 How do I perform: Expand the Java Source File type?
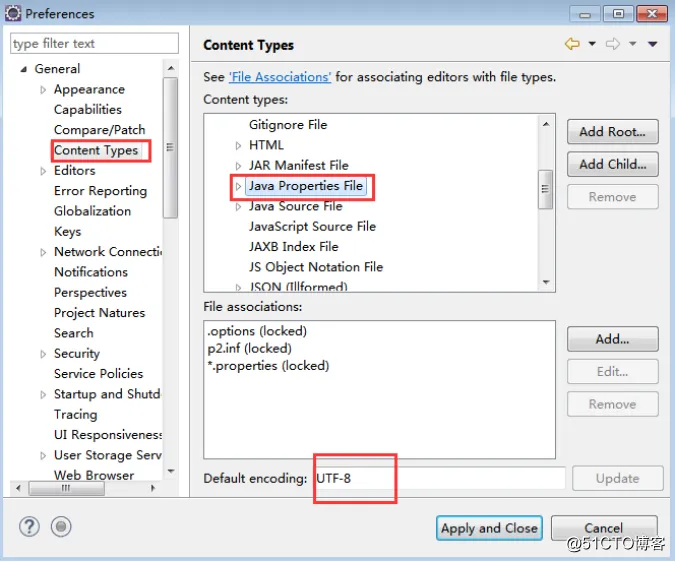(238, 207)
